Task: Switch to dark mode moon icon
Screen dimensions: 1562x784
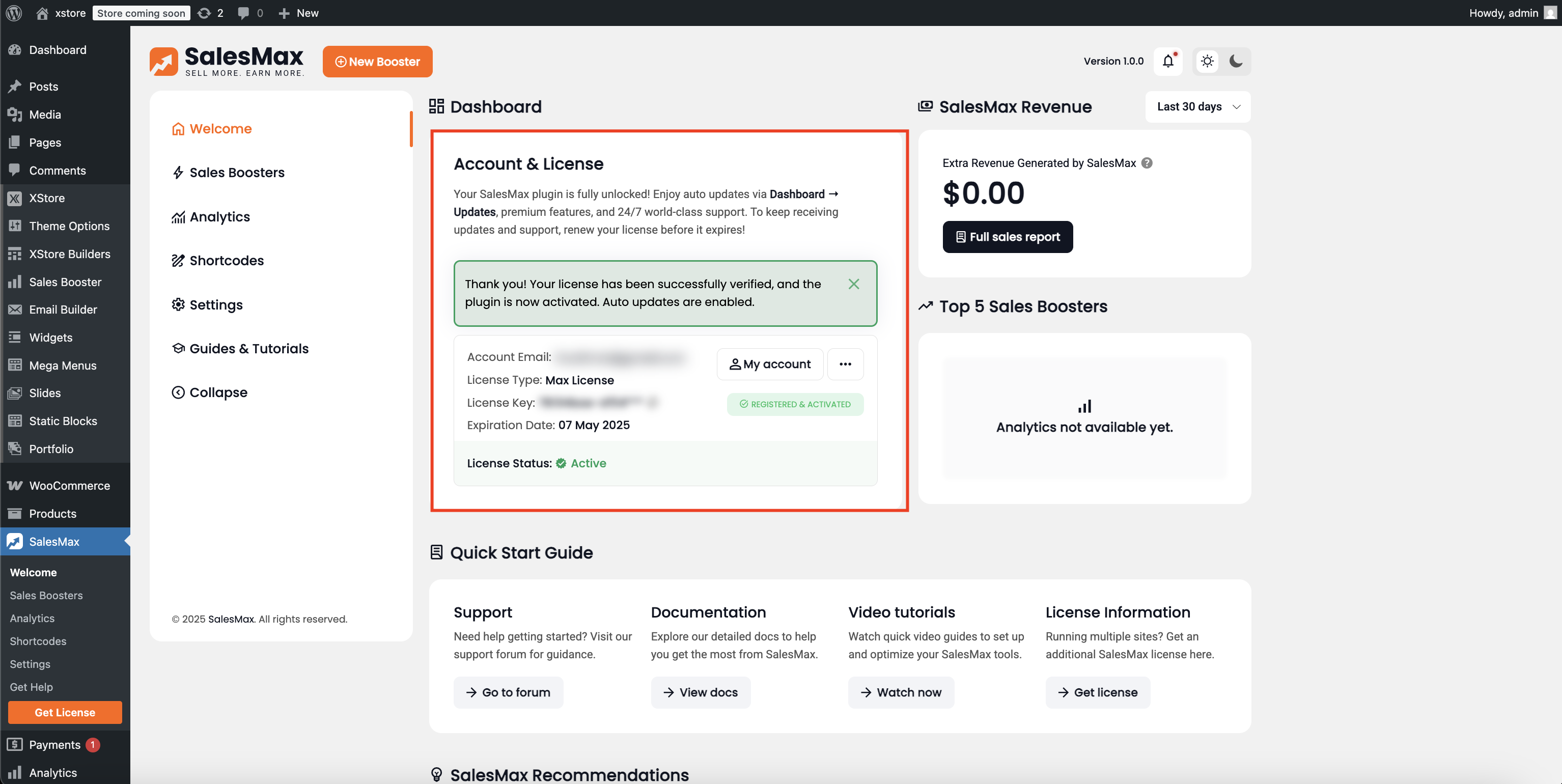Action: 1236,61
